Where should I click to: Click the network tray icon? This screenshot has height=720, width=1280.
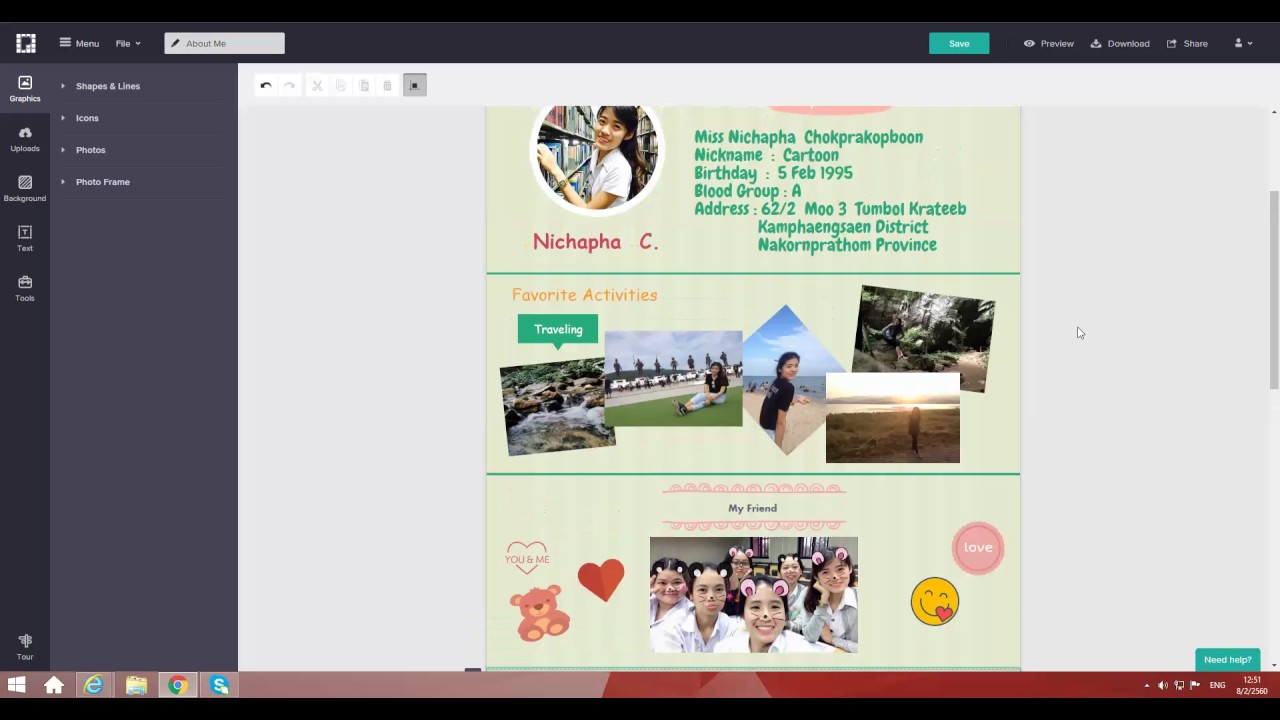click(1179, 685)
